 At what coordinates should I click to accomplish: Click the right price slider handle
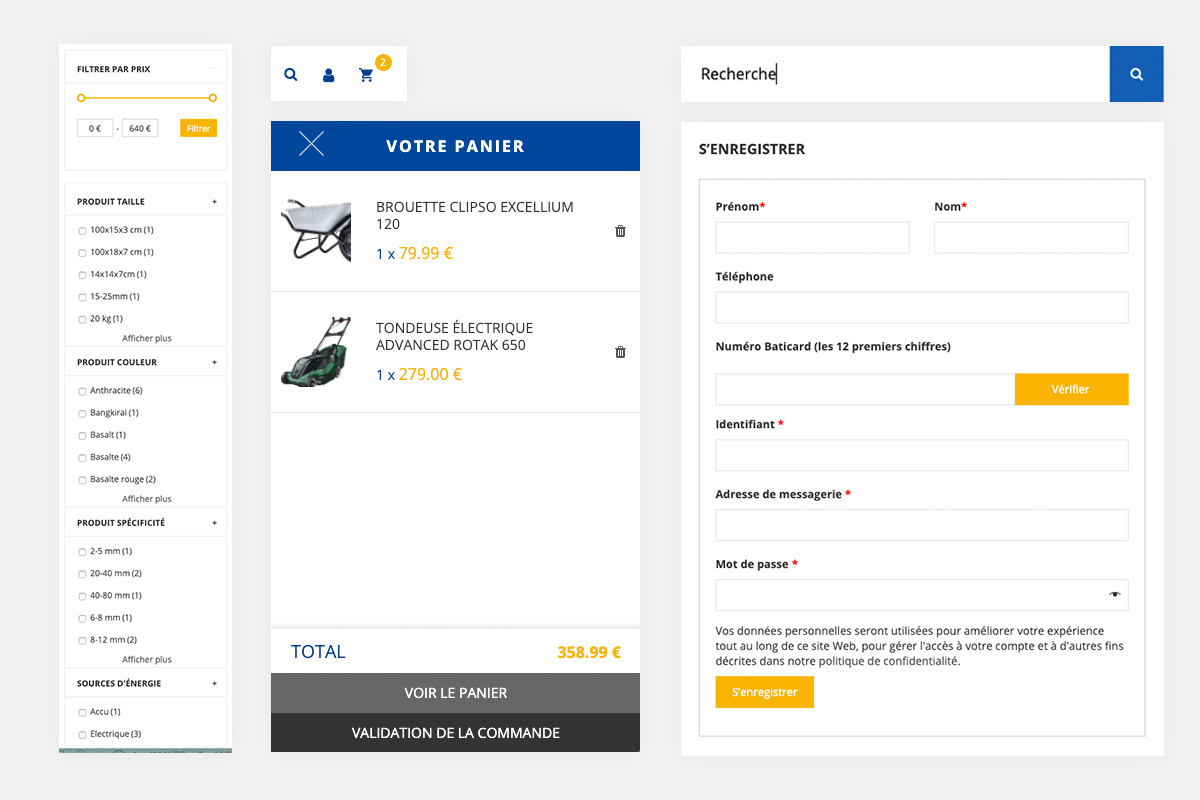coord(213,98)
